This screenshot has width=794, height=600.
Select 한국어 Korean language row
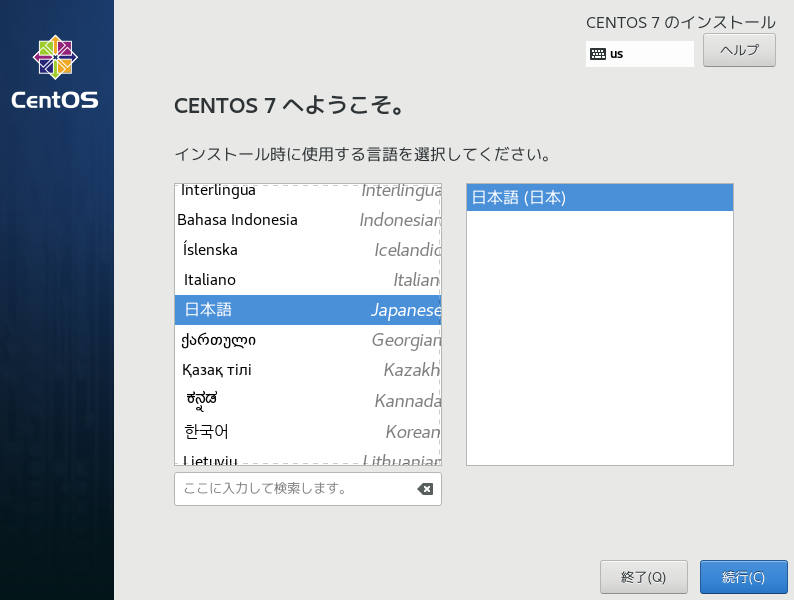308,431
